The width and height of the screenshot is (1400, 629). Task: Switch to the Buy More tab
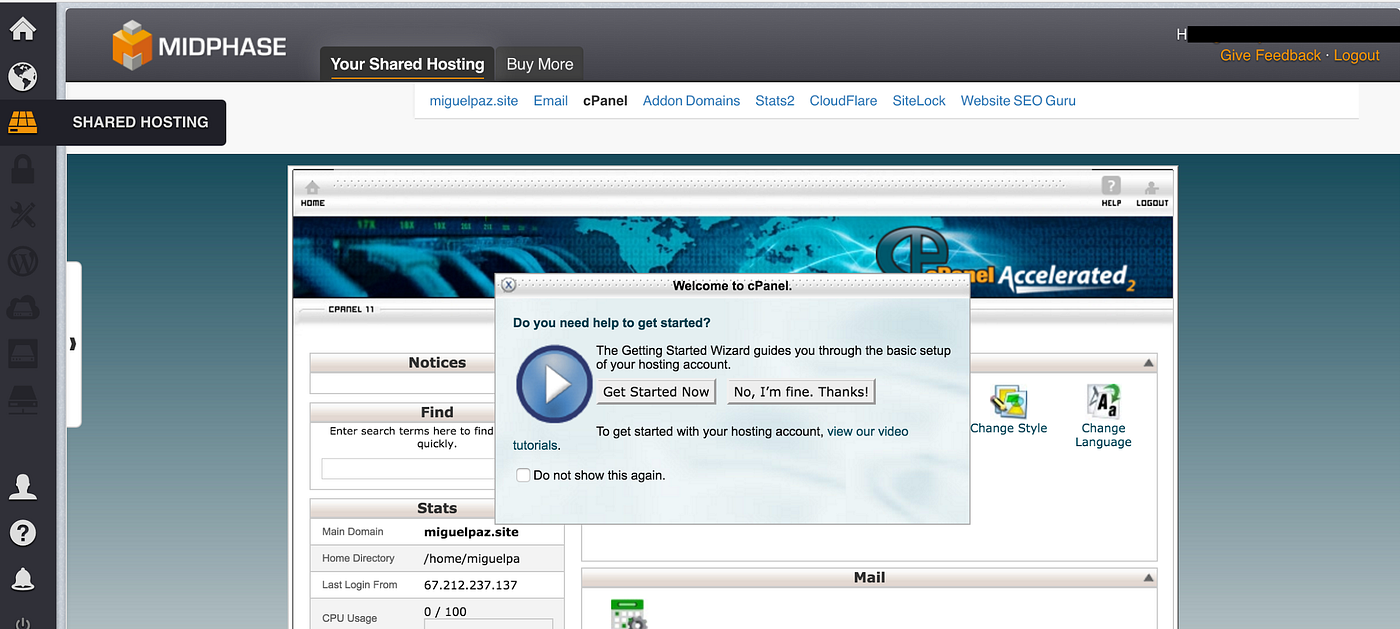540,64
